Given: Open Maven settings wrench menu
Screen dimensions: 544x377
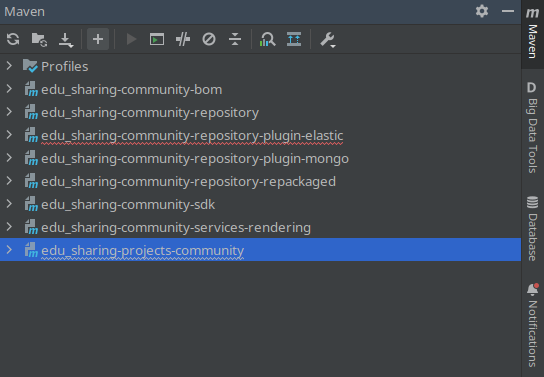Looking at the screenshot, I should (328, 40).
